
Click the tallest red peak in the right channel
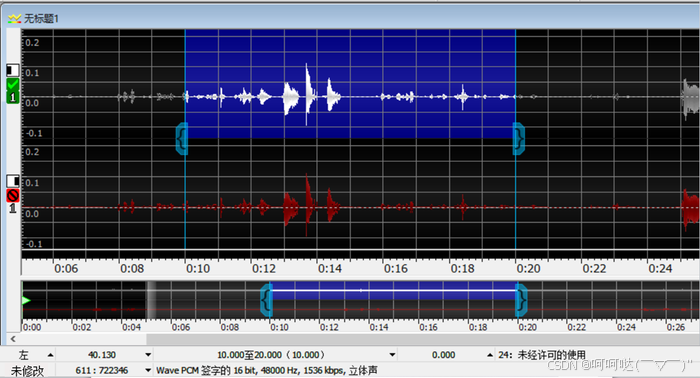307,205
